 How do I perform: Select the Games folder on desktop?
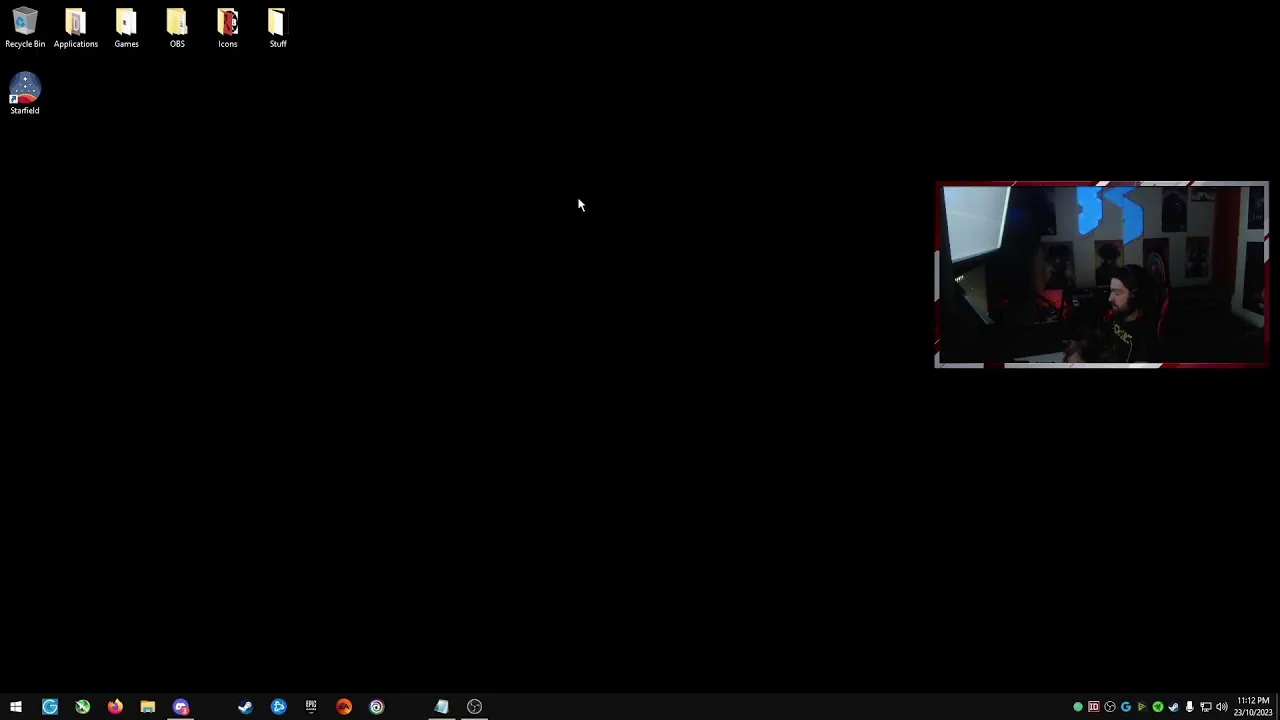(126, 28)
